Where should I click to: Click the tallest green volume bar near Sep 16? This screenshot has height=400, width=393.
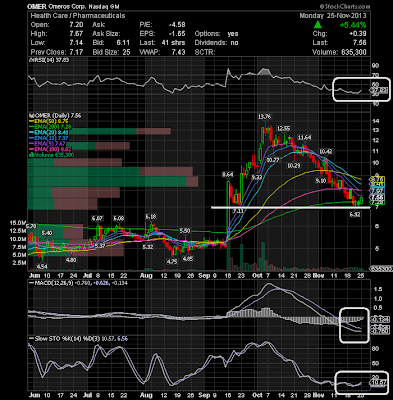229,255
